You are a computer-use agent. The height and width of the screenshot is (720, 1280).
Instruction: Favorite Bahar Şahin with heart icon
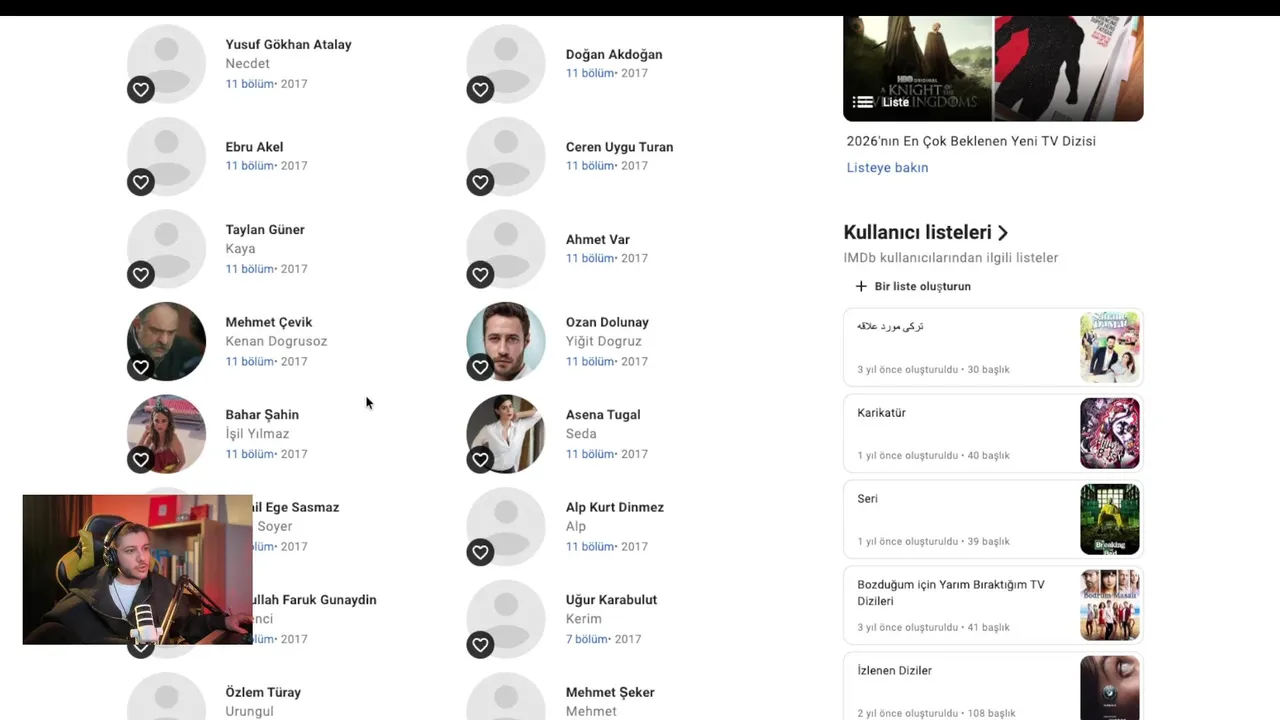coord(141,460)
